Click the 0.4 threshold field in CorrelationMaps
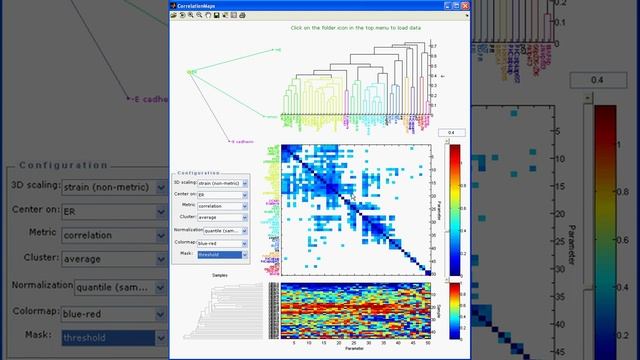Screen dimensions: 640x360 point(451,133)
